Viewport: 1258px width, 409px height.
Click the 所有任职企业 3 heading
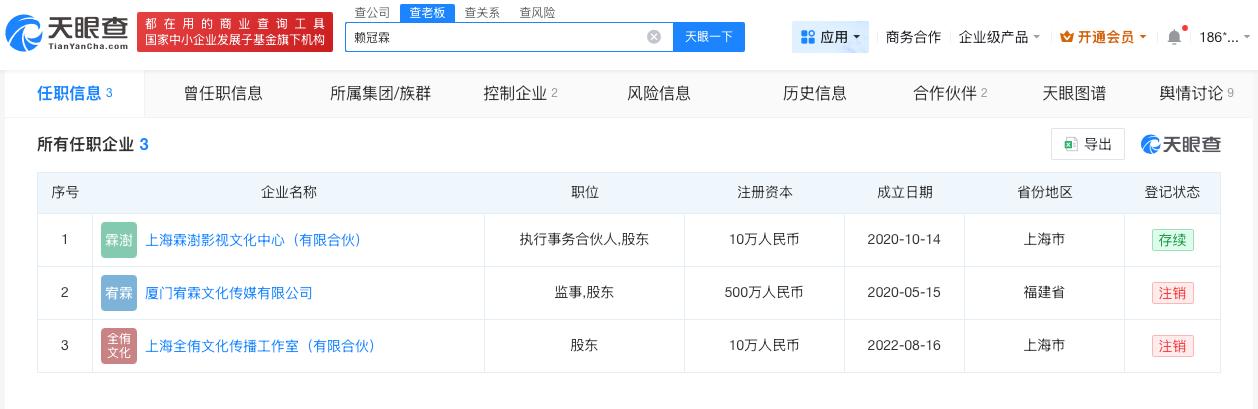click(x=93, y=144)
